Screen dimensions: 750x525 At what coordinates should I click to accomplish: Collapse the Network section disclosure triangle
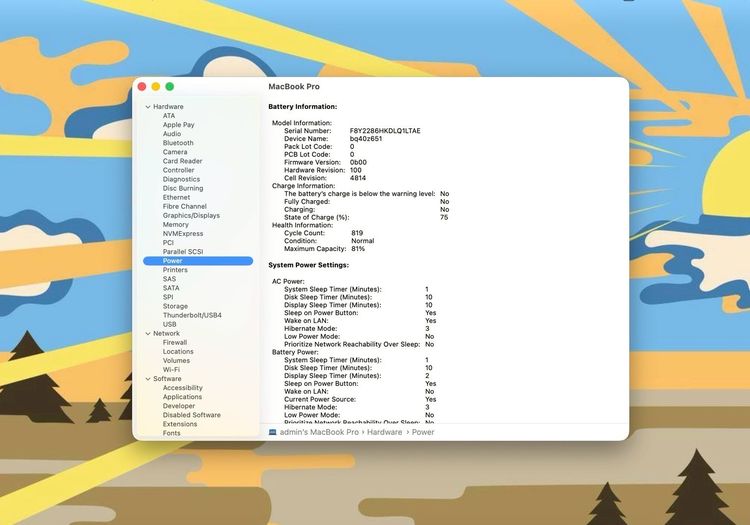click(x=148, y=334)
